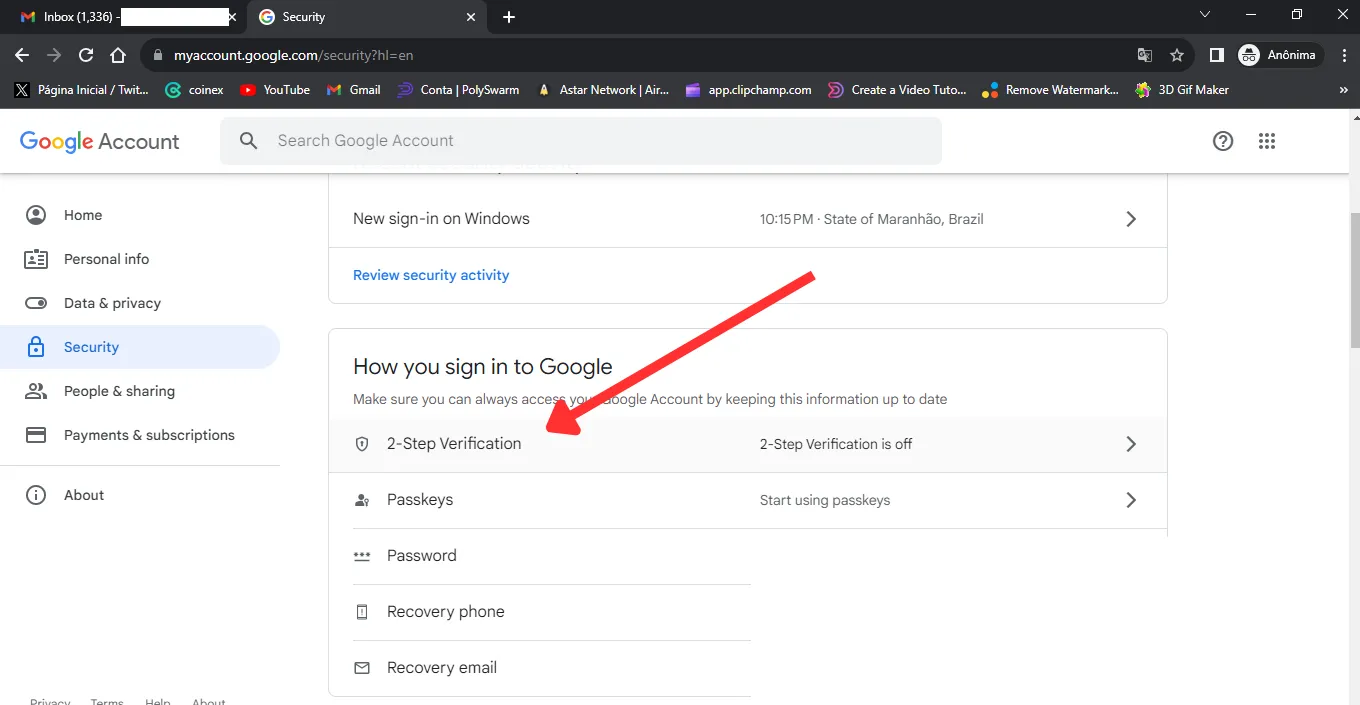Open Review security activity link
The image size is (1360, 705).
click(431, 275)
